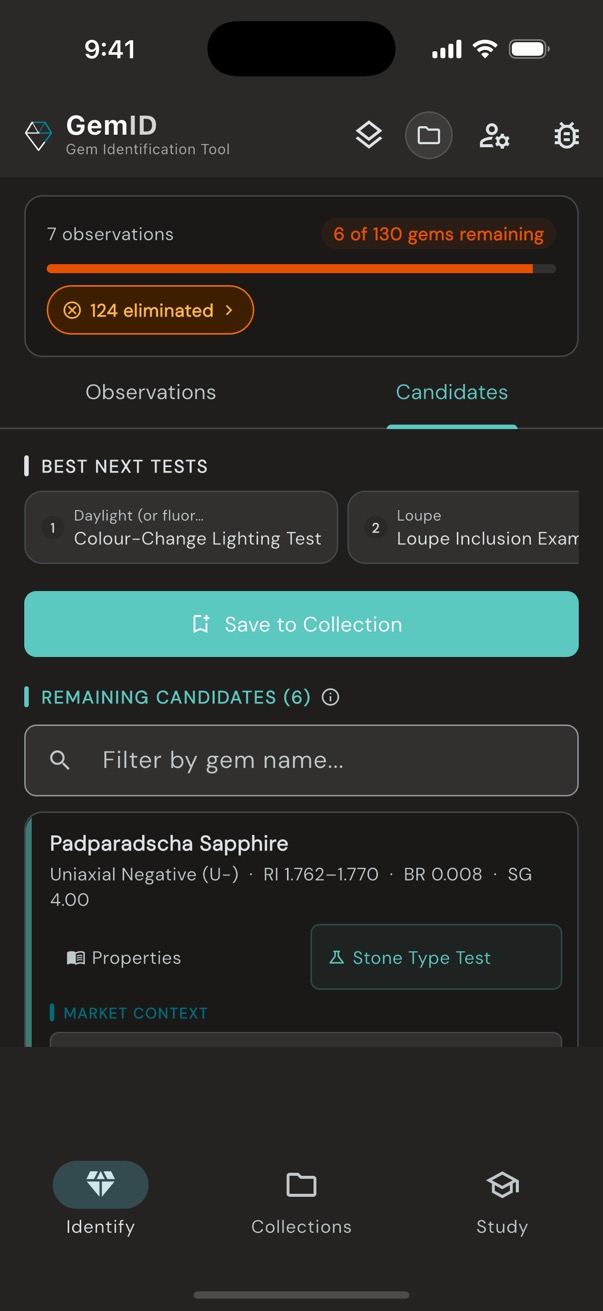Image resolution: width=603 pixels, height=1311 pixels.
Task: Select the Candidates tab
Action: 452,392
